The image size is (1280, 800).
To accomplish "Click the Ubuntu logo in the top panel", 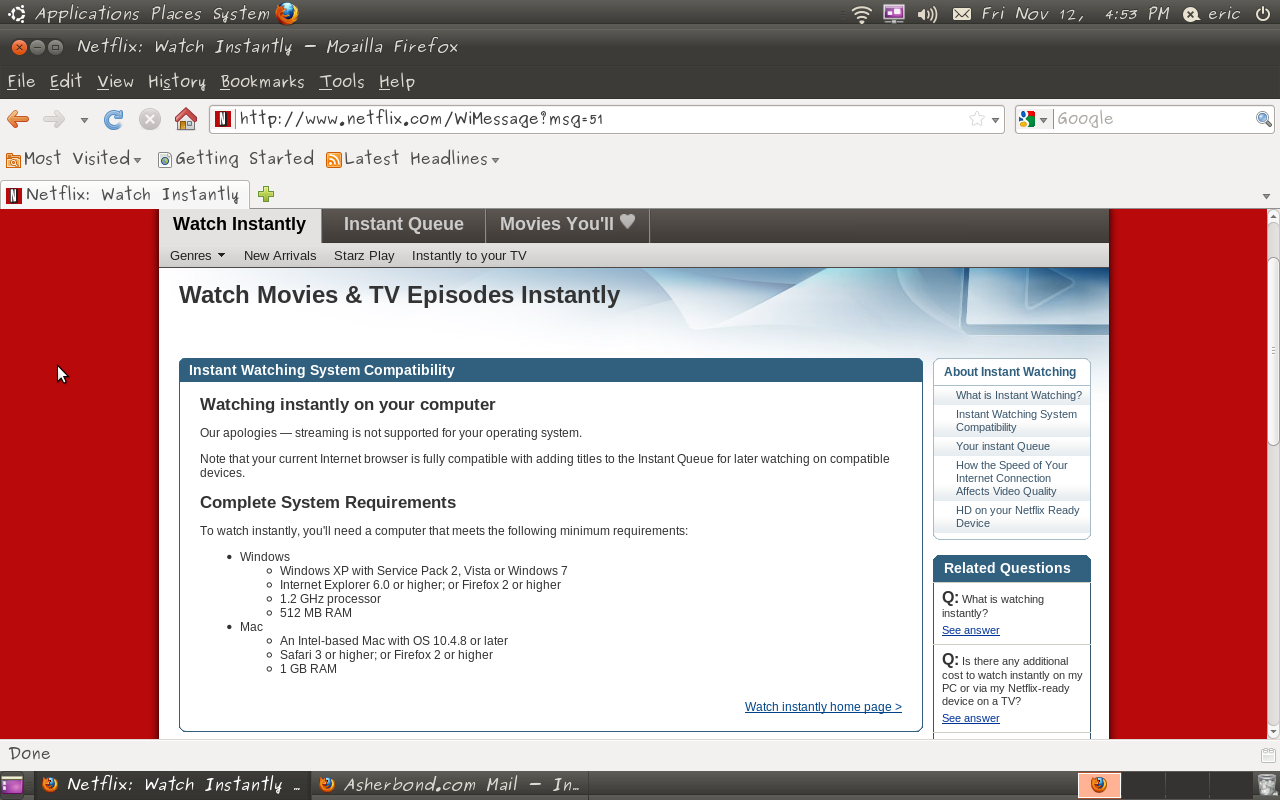I will pyautogui.click(x=16, y=13).
